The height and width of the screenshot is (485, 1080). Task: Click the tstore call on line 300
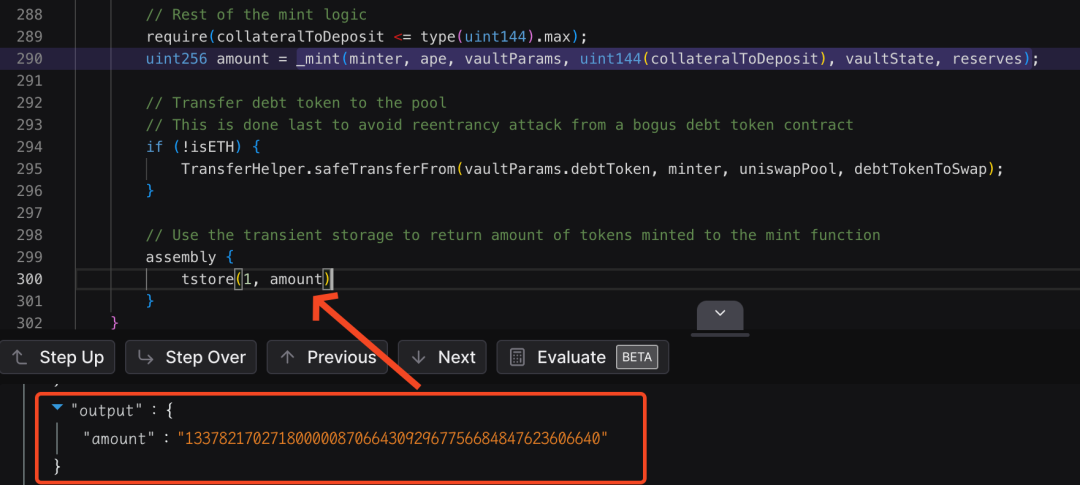pos(206,279)
